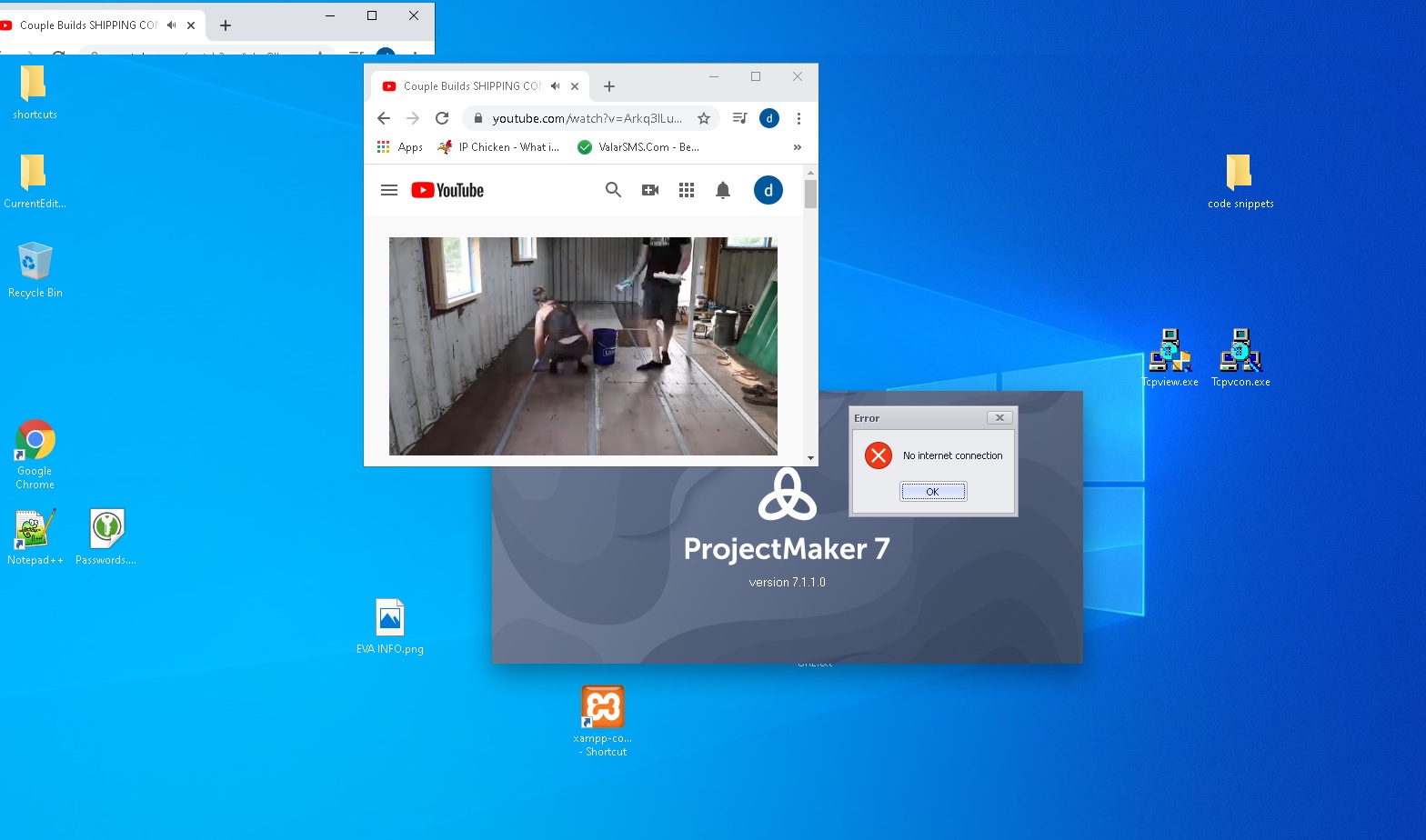This screenshot has width=1426, height=840.
Task: Close the tab in the back Chrome window
Action: 191,25
